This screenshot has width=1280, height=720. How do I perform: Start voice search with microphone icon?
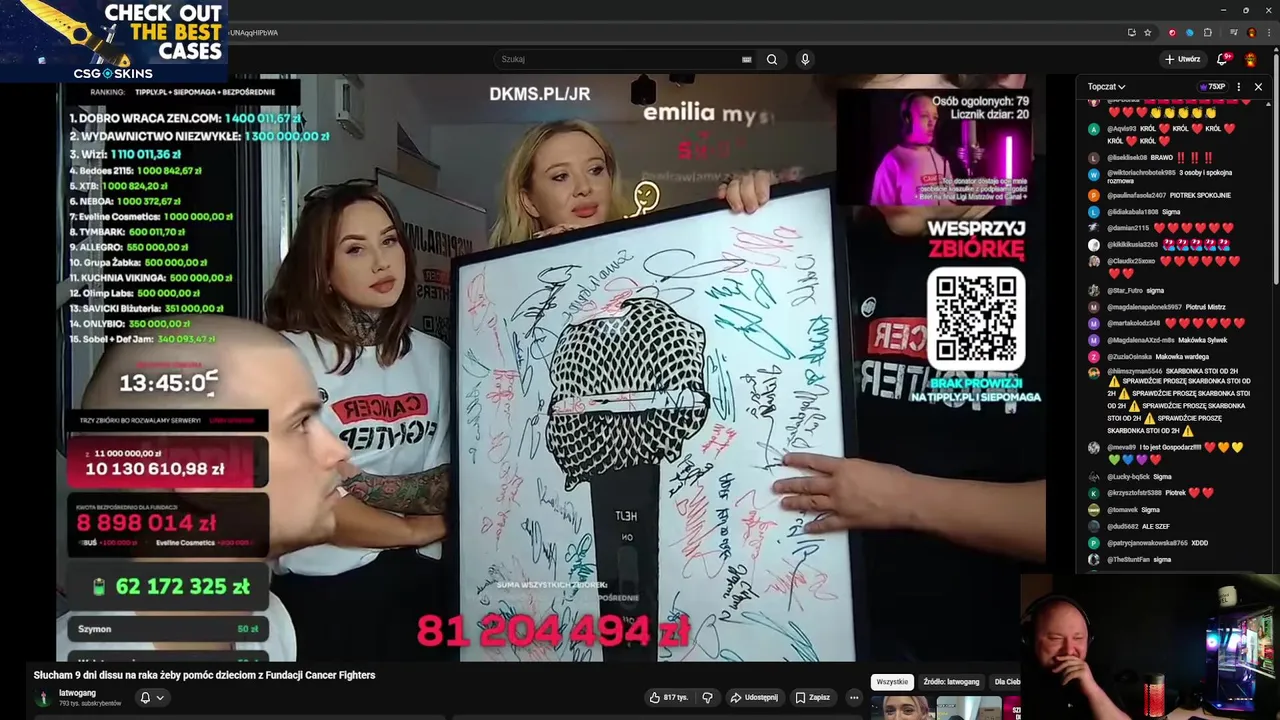(805, 59)
